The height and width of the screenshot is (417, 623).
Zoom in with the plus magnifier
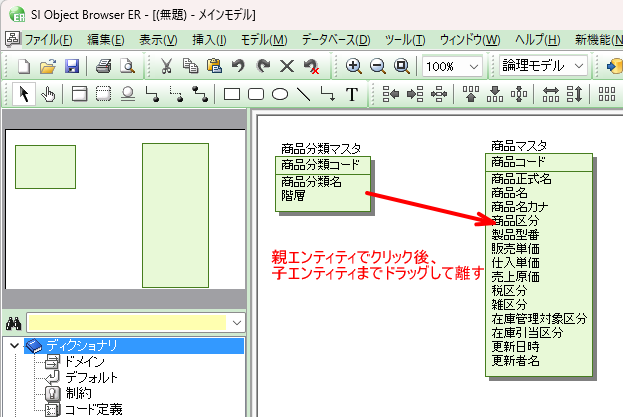coord(353,66)
